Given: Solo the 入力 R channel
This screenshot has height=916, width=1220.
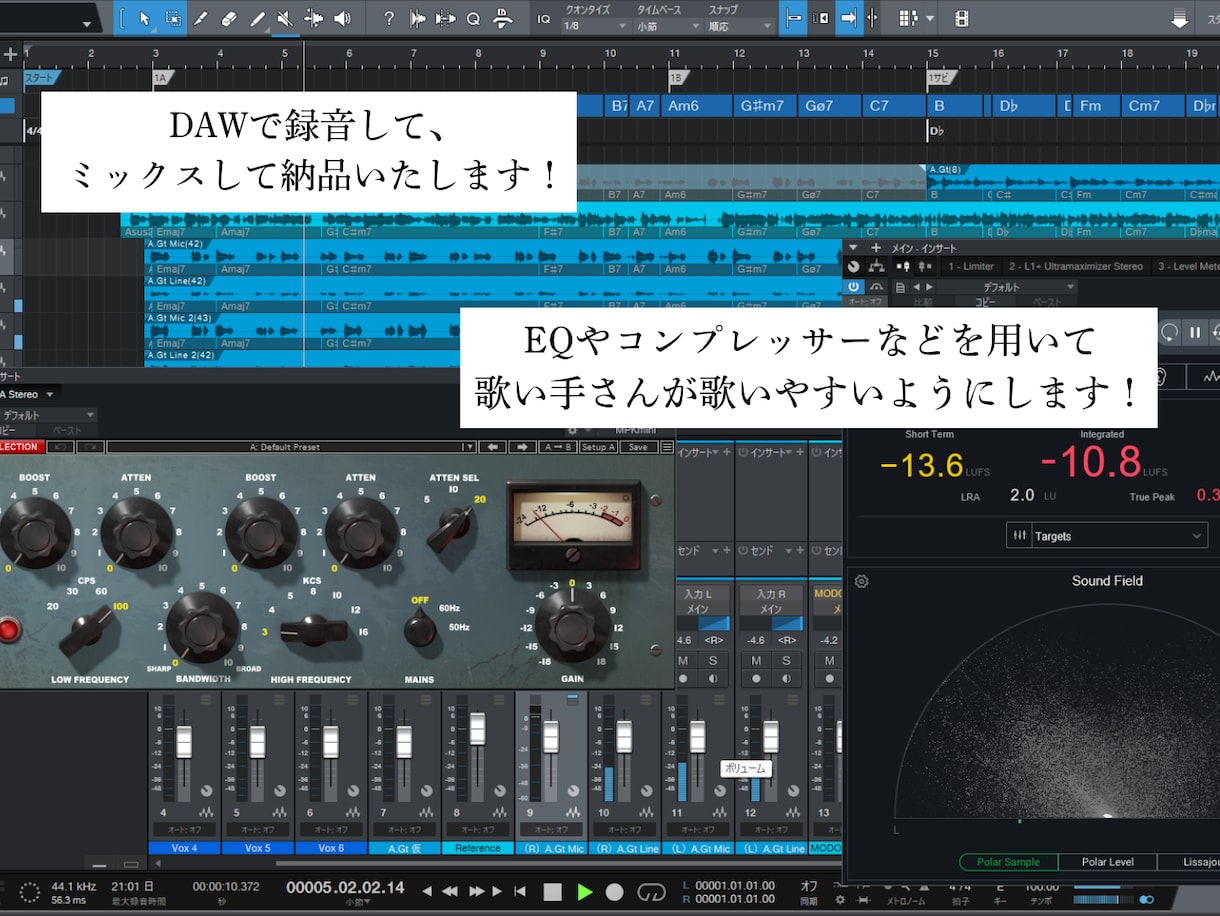Looking at the screenshot, I should pyautogui.click(x=786, y=660).
